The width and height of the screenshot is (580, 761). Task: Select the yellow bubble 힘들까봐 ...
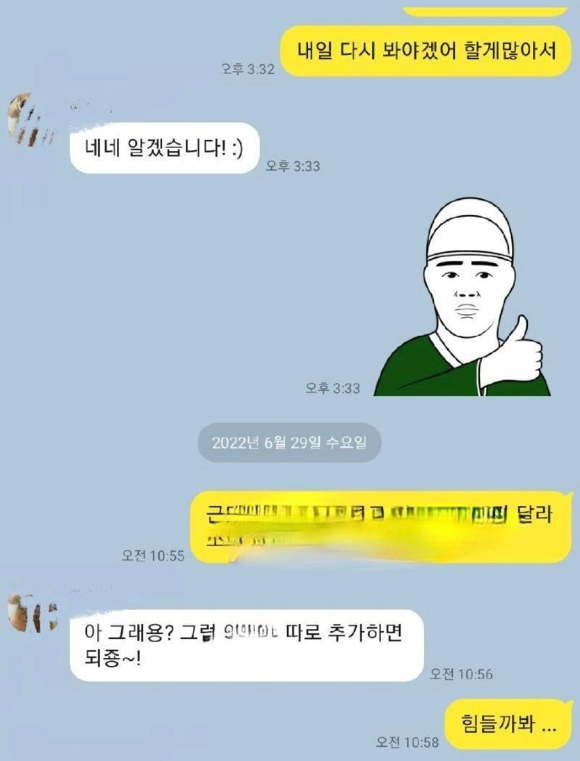(x=509, y=724)
